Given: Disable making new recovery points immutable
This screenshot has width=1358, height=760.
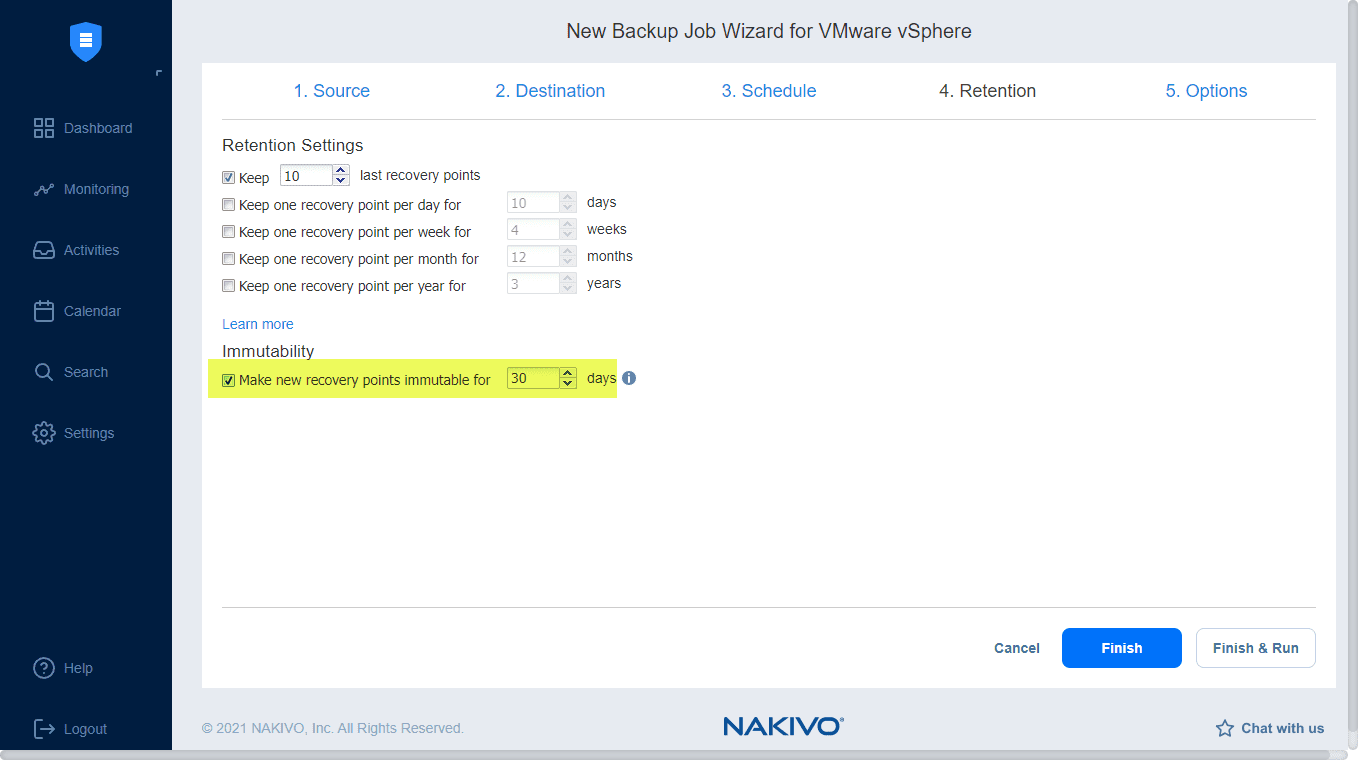Looking at the screenshot, I should coord(228,379).
